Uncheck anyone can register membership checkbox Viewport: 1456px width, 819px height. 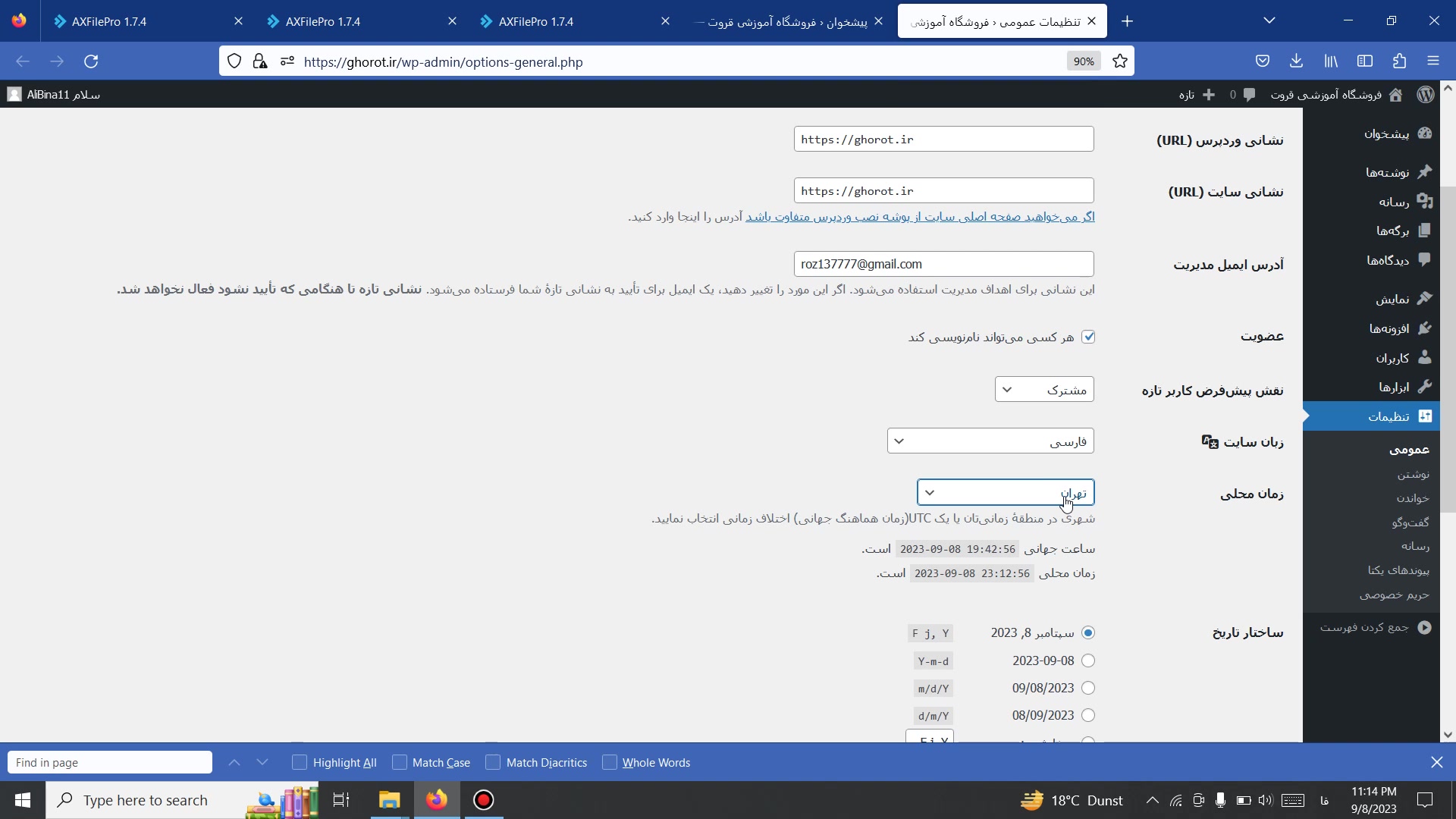coord(1088,337)
